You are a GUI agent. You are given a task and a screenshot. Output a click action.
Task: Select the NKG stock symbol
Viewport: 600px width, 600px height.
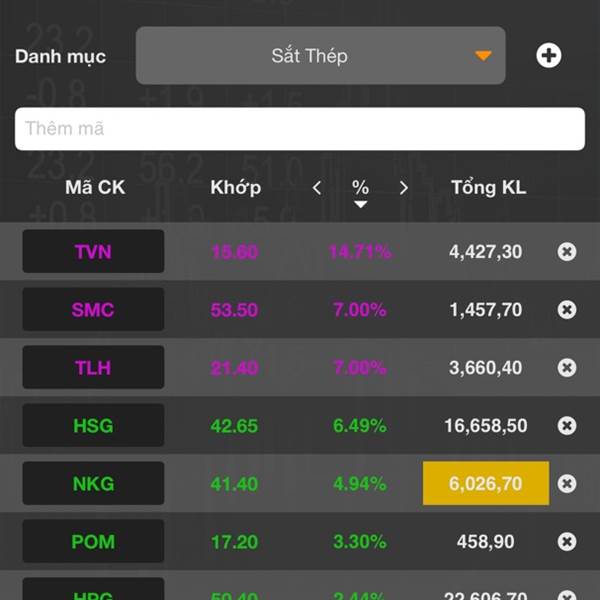pyautogui.click(x=93, y=484)
